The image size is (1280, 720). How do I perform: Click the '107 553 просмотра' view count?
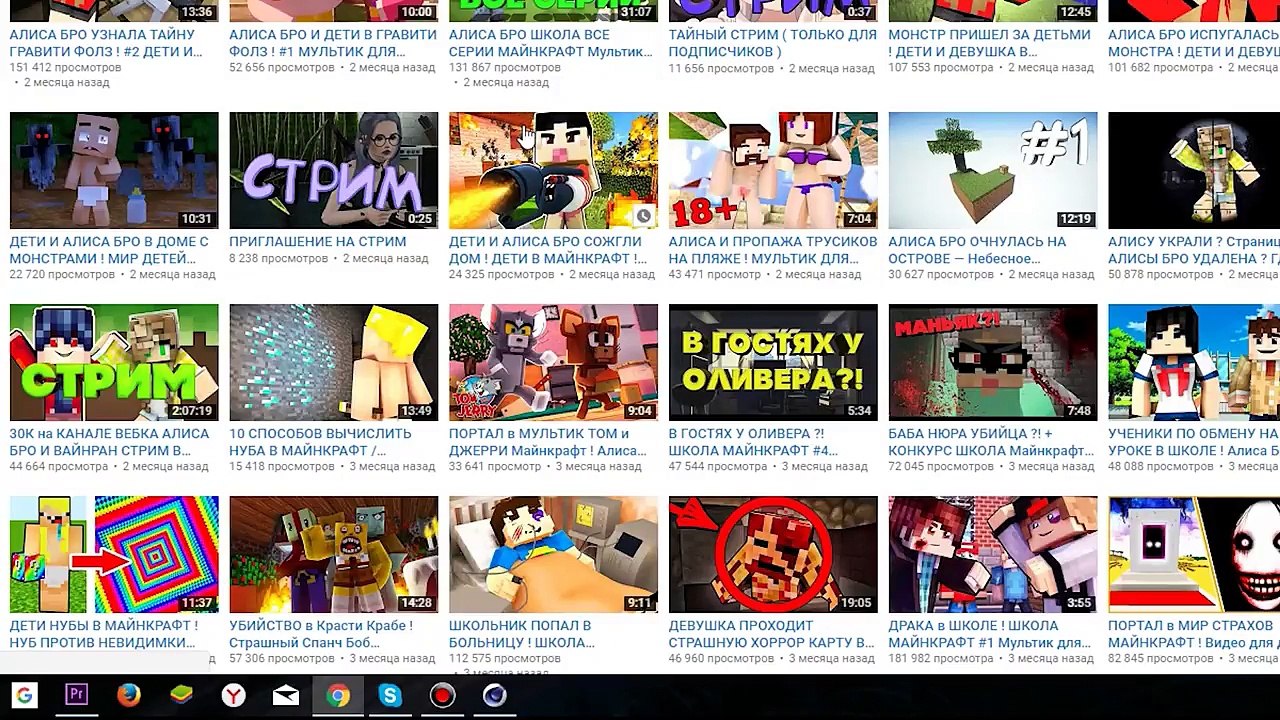click(941, 67)
